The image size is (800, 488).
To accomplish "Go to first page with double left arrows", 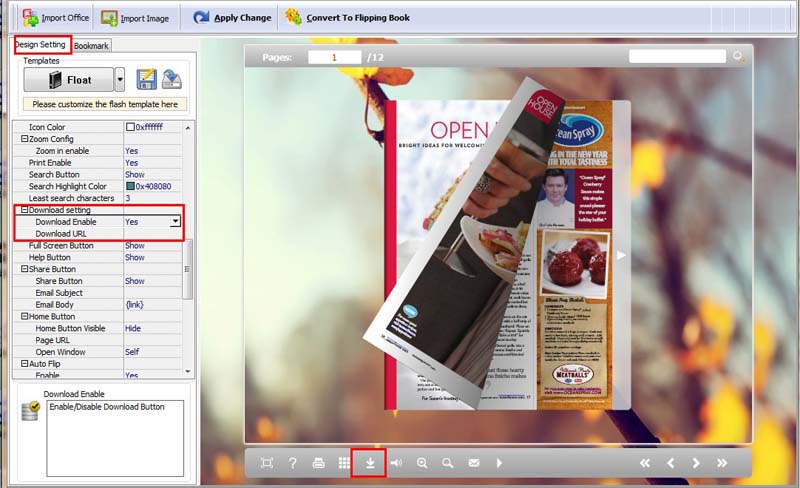I will pyautogui.click(x=645, y=463).
